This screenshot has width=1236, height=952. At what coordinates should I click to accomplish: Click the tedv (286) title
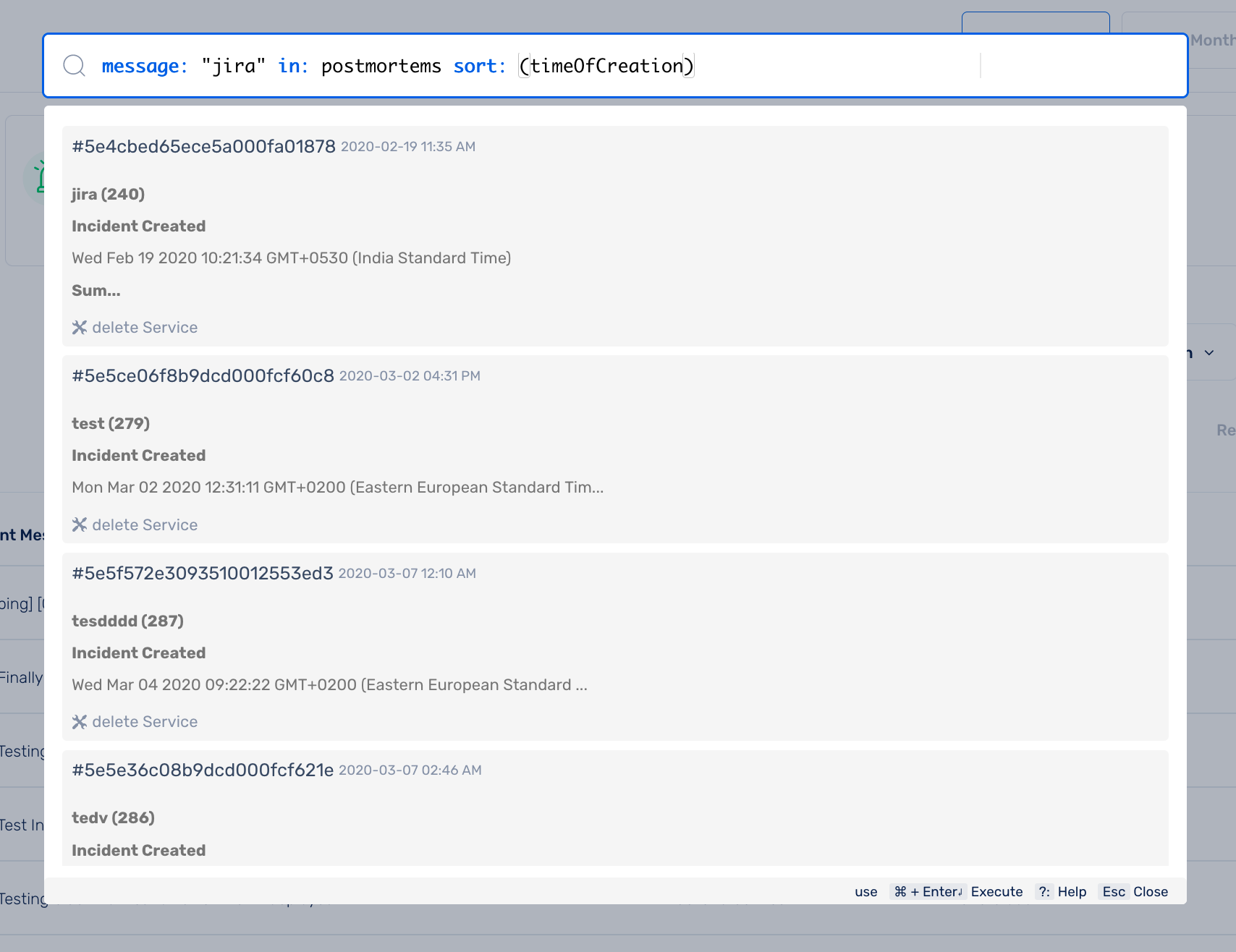click(x=113, y=817)
